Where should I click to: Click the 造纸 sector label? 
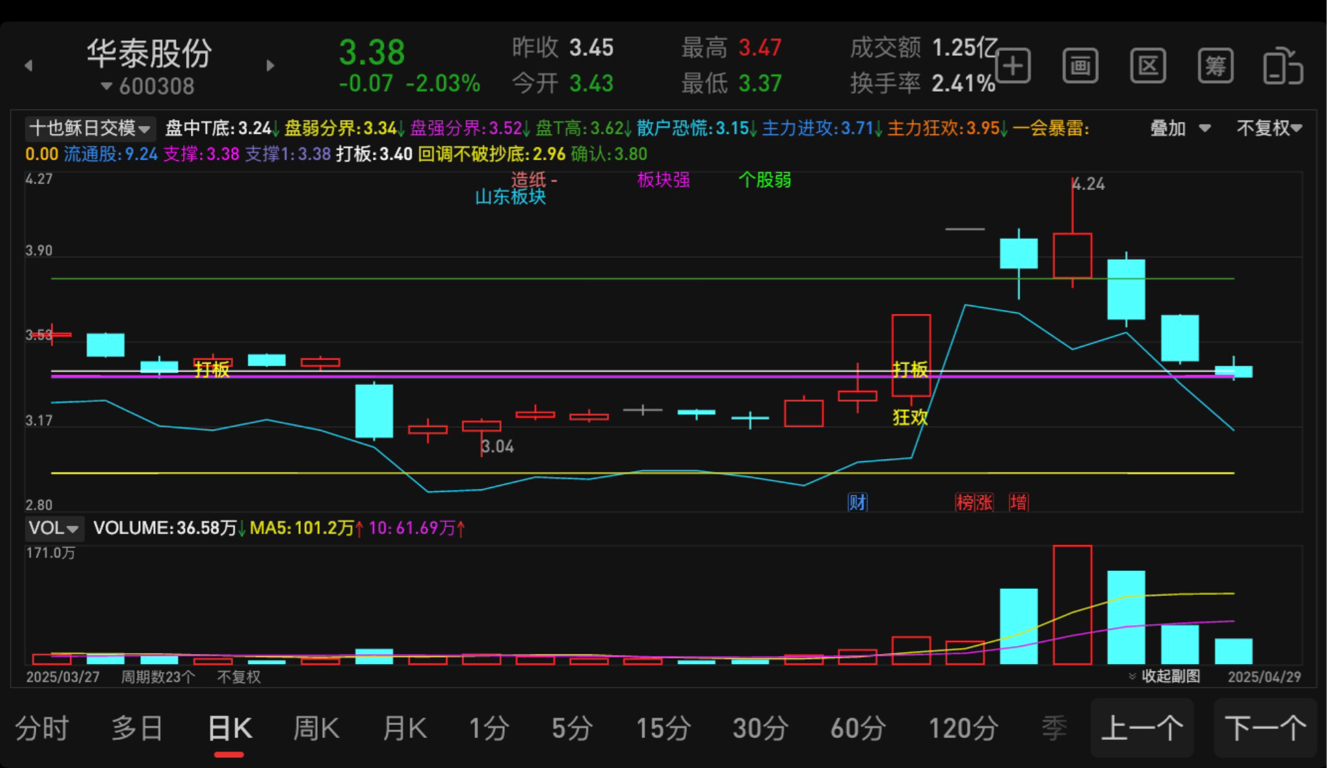[x=530, y=180]
